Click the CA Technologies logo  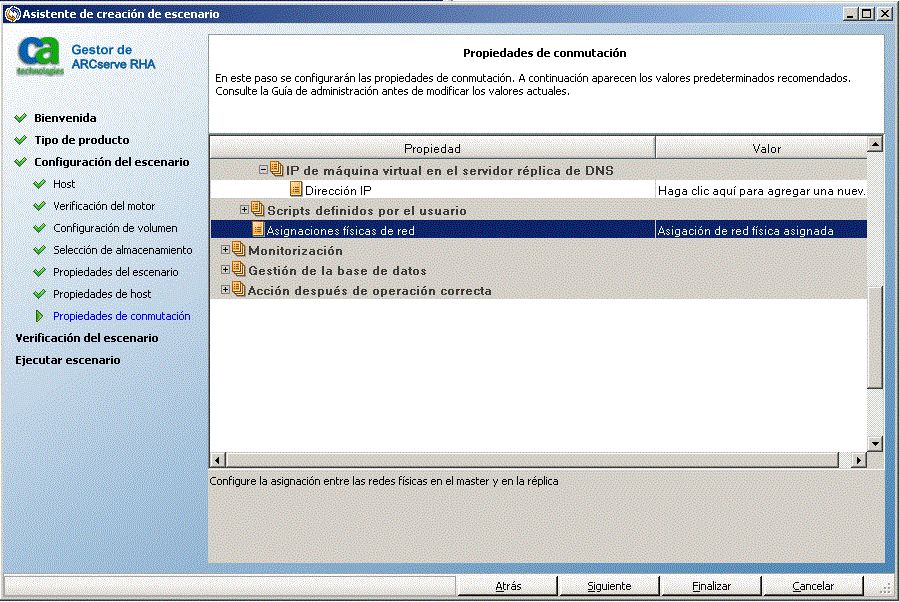[x=40, y=57]
